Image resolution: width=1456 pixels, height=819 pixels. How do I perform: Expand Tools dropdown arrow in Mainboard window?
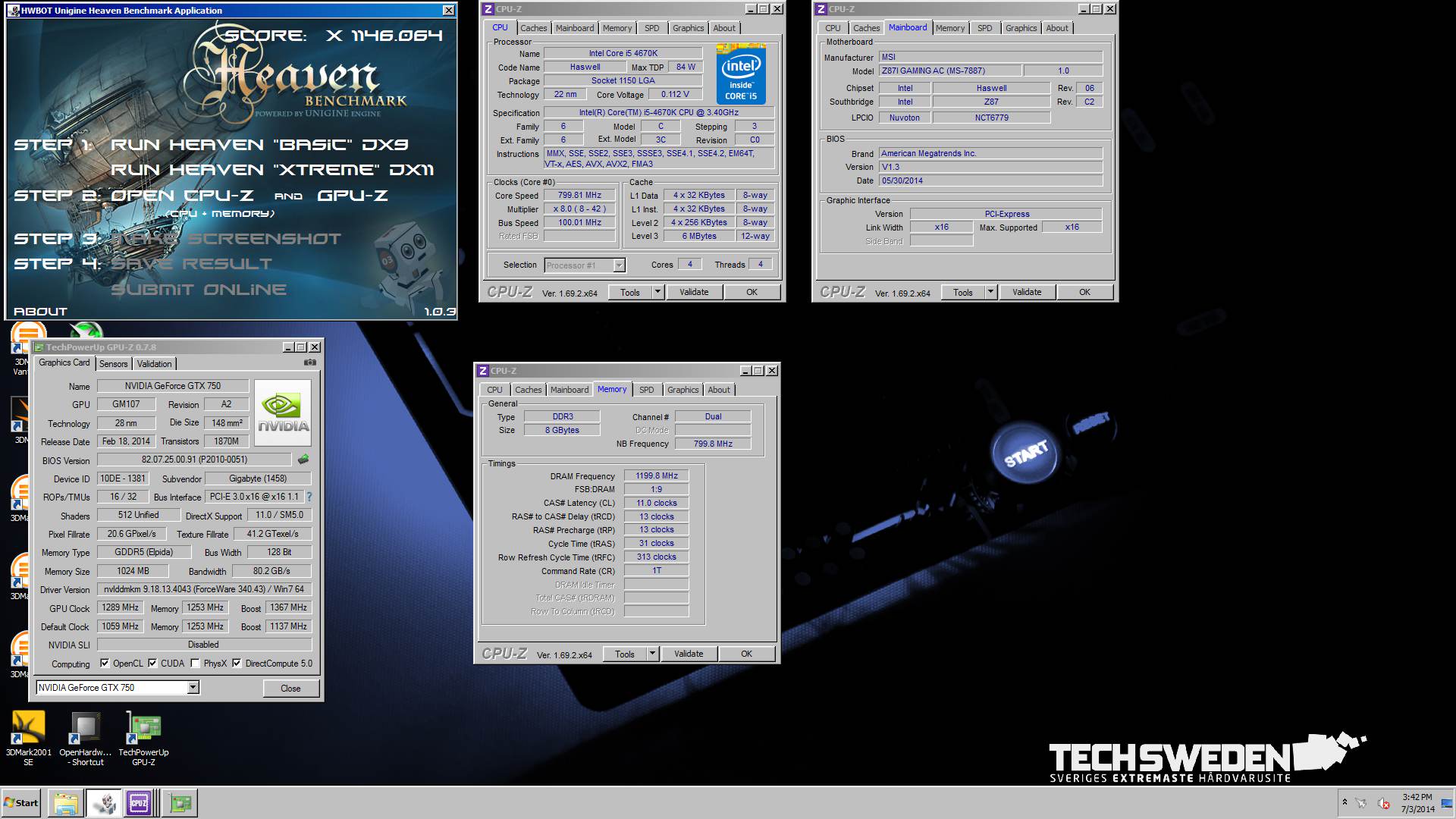(990, 292)
